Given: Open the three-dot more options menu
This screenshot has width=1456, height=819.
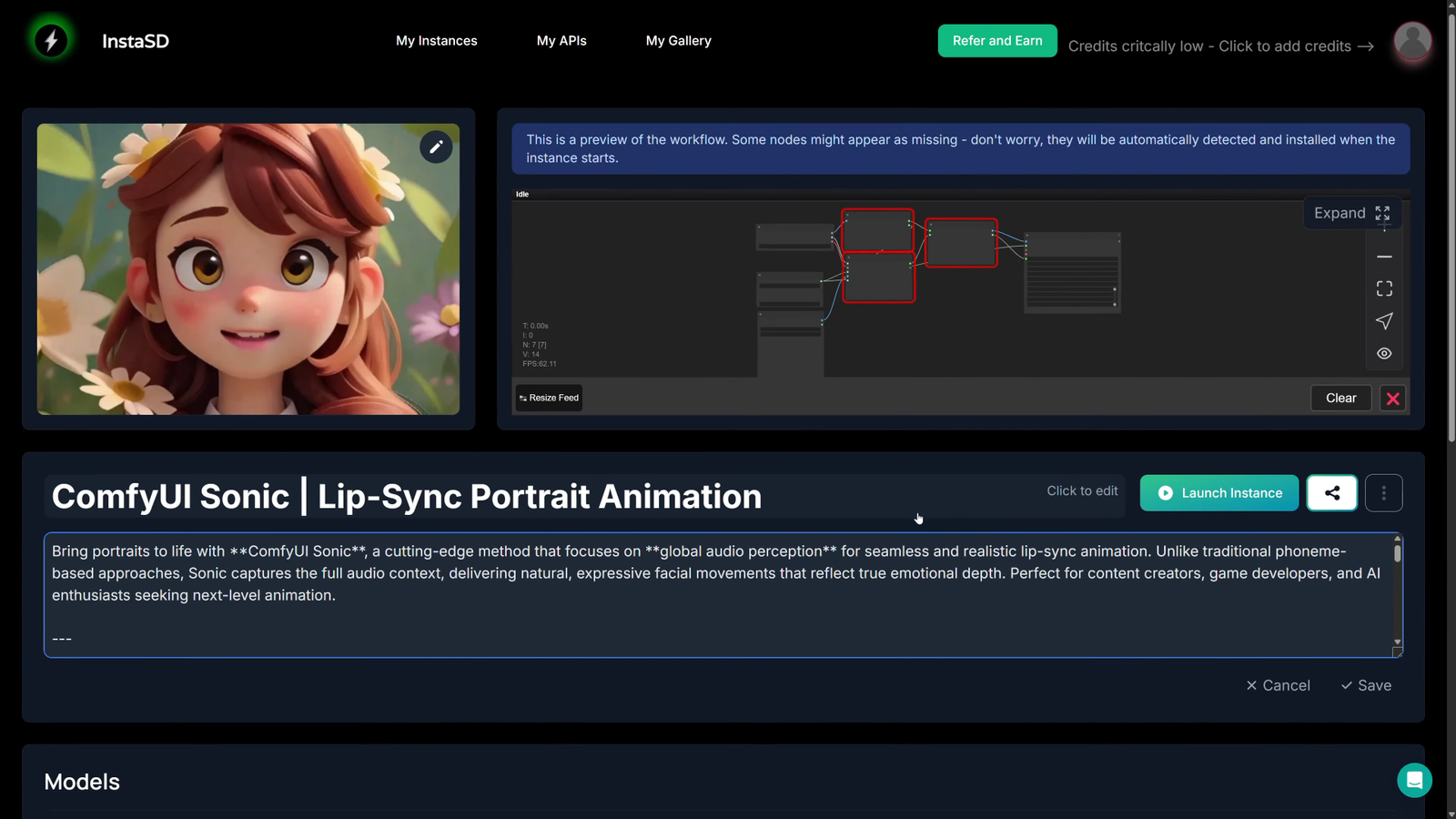Looking at the screenshot, I should (1384, 493).
